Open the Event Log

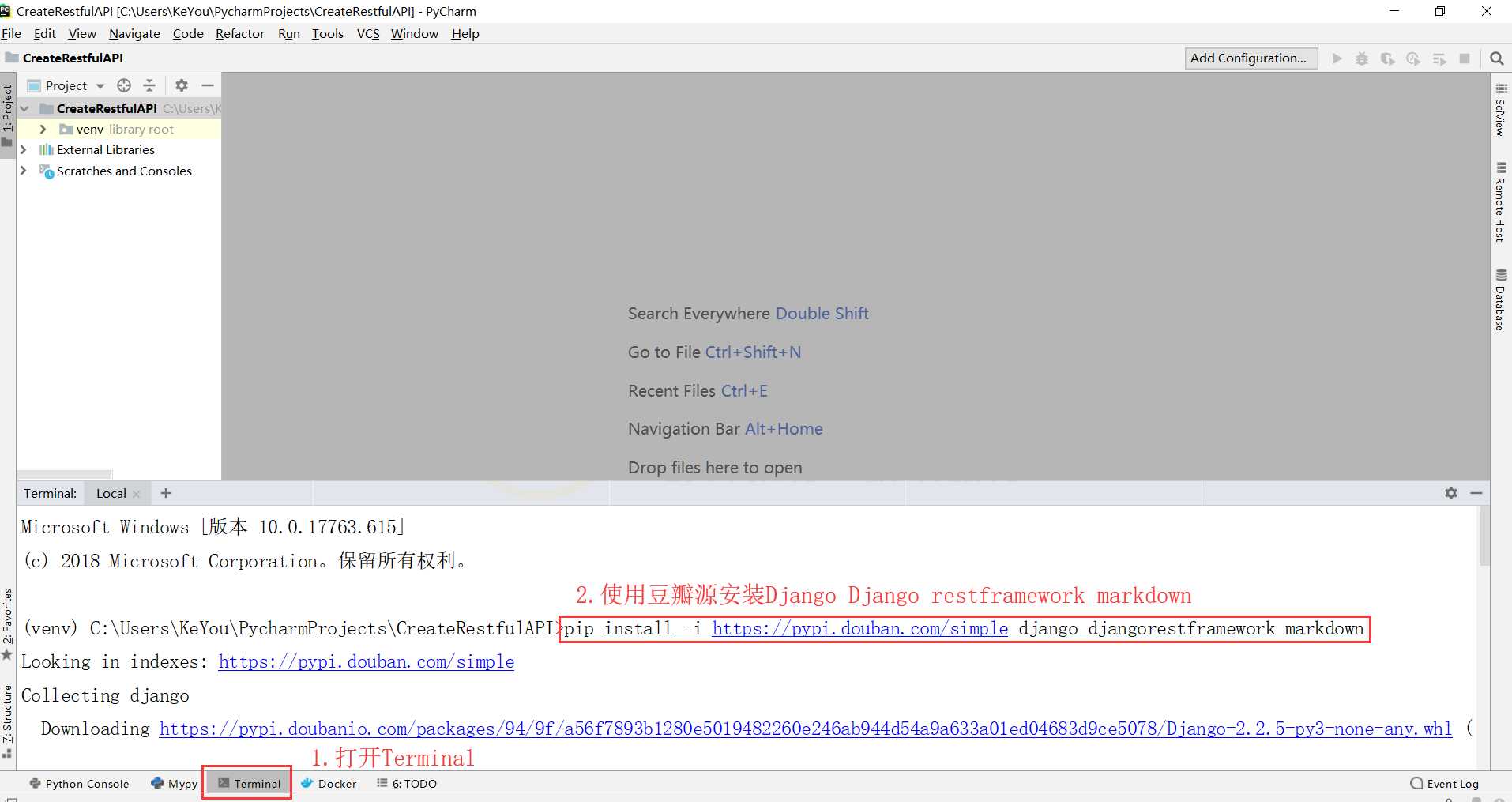tap(1445, 784)
